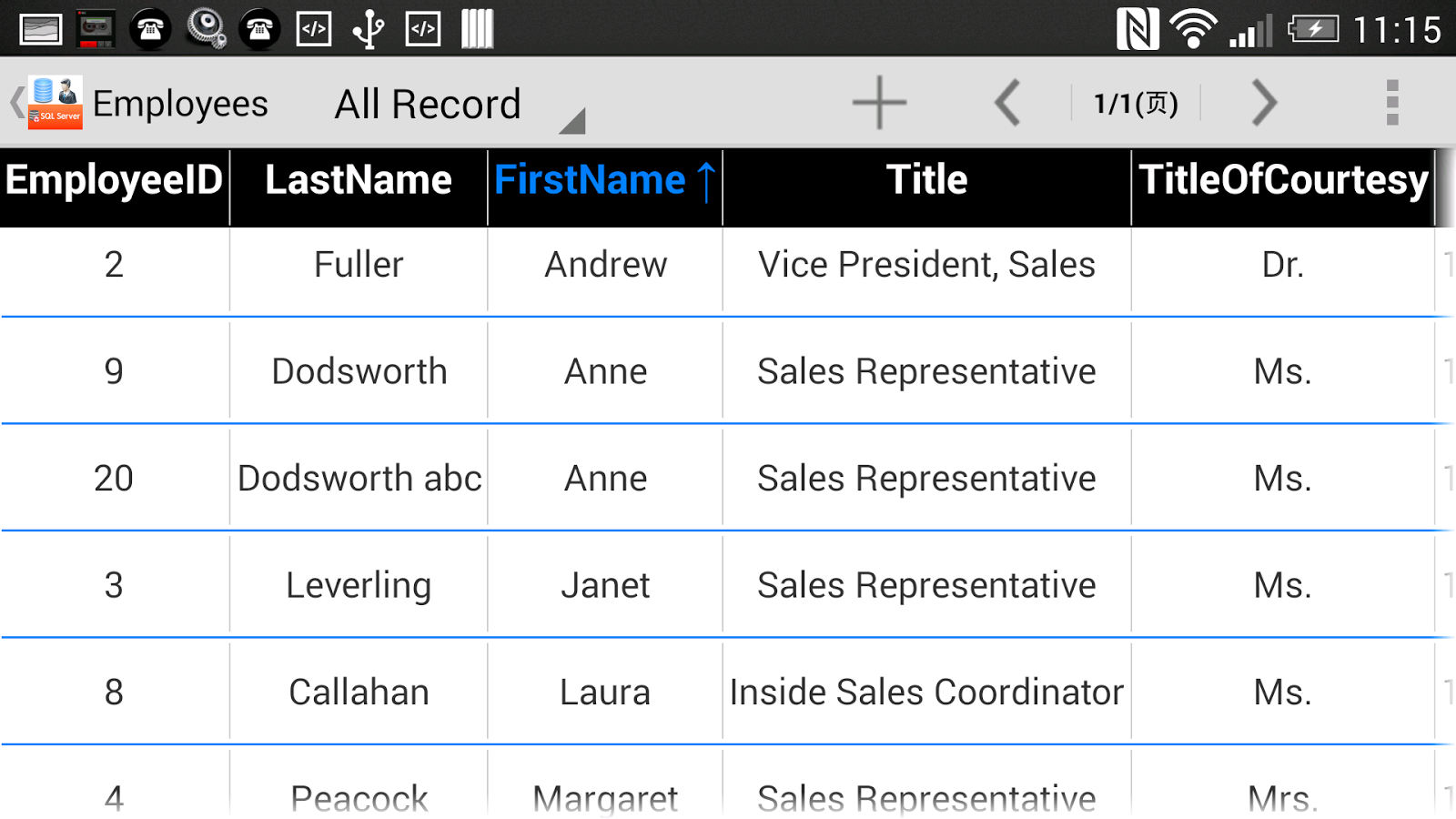
Task: Tap the 1/1 page indicator
Action: tap(1136, 104)
